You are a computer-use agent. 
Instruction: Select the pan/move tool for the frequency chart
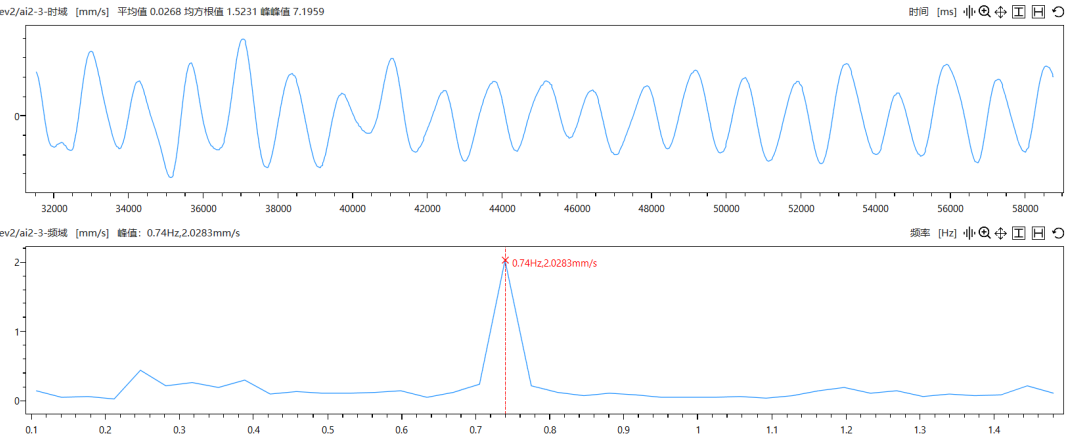click(x=1001, y=233)
